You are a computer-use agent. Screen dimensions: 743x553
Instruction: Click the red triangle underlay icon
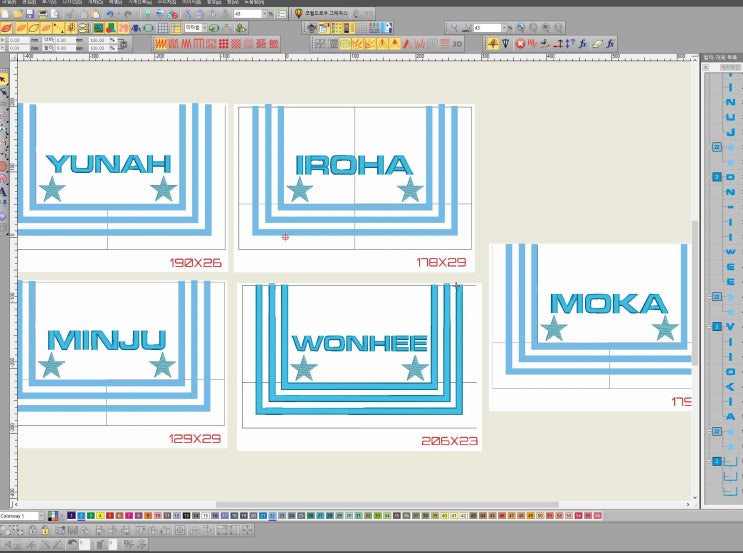tap(408, 44)
